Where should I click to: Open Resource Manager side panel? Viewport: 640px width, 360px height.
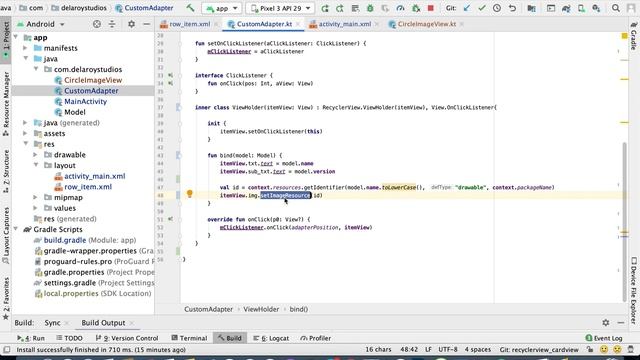tap(6, 103)
